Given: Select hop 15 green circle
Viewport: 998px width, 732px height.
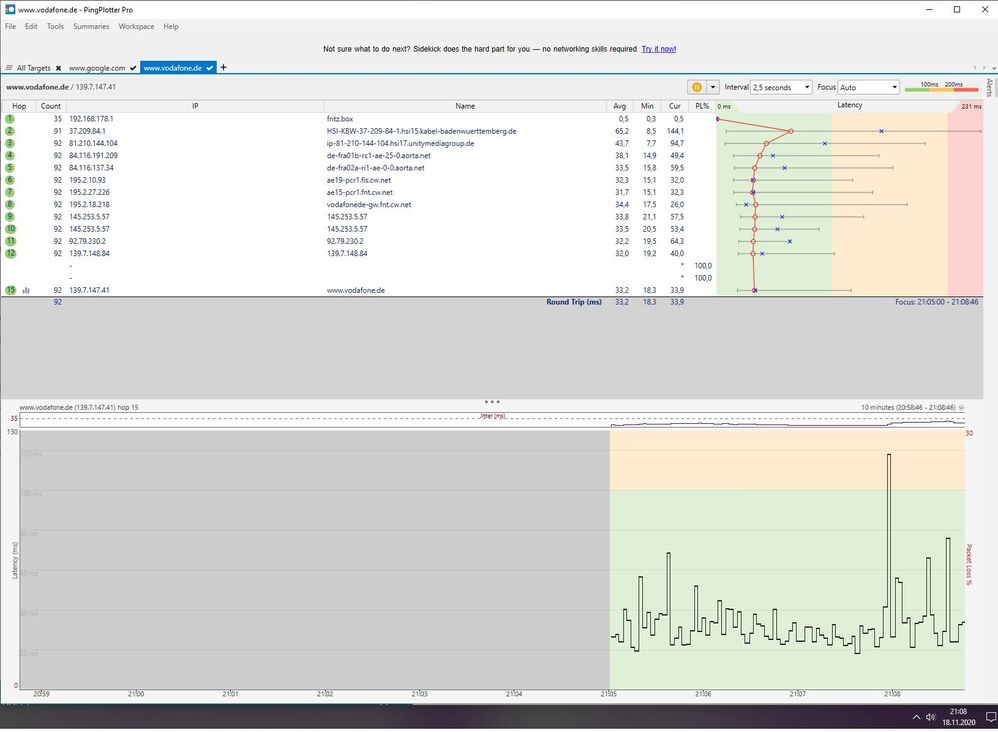Looking at the screenshot, I should pyautogui.click(x=10, y=290).
